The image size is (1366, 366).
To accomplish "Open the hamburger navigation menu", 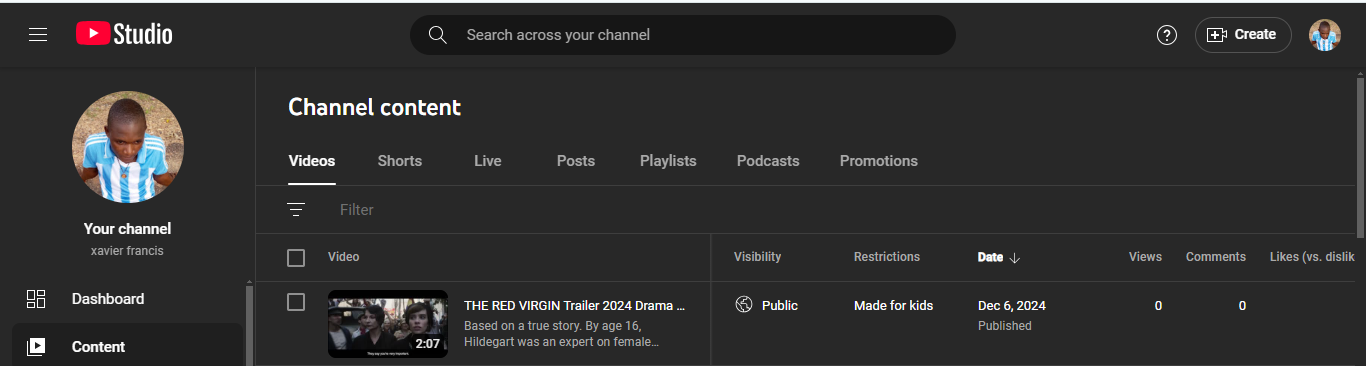I will click(x=38, y=35).
